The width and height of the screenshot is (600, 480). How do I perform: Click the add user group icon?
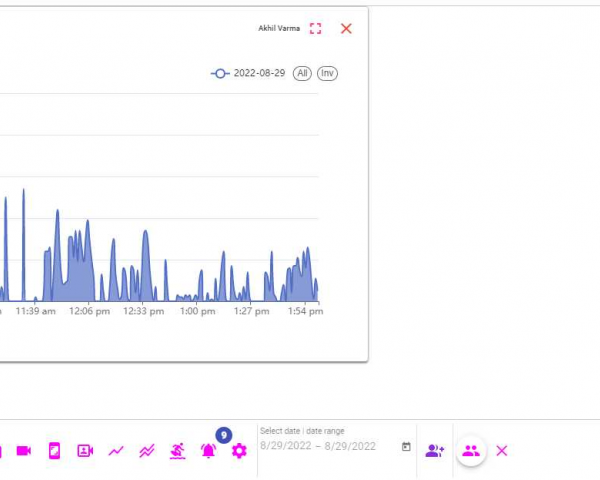[434, 451]
